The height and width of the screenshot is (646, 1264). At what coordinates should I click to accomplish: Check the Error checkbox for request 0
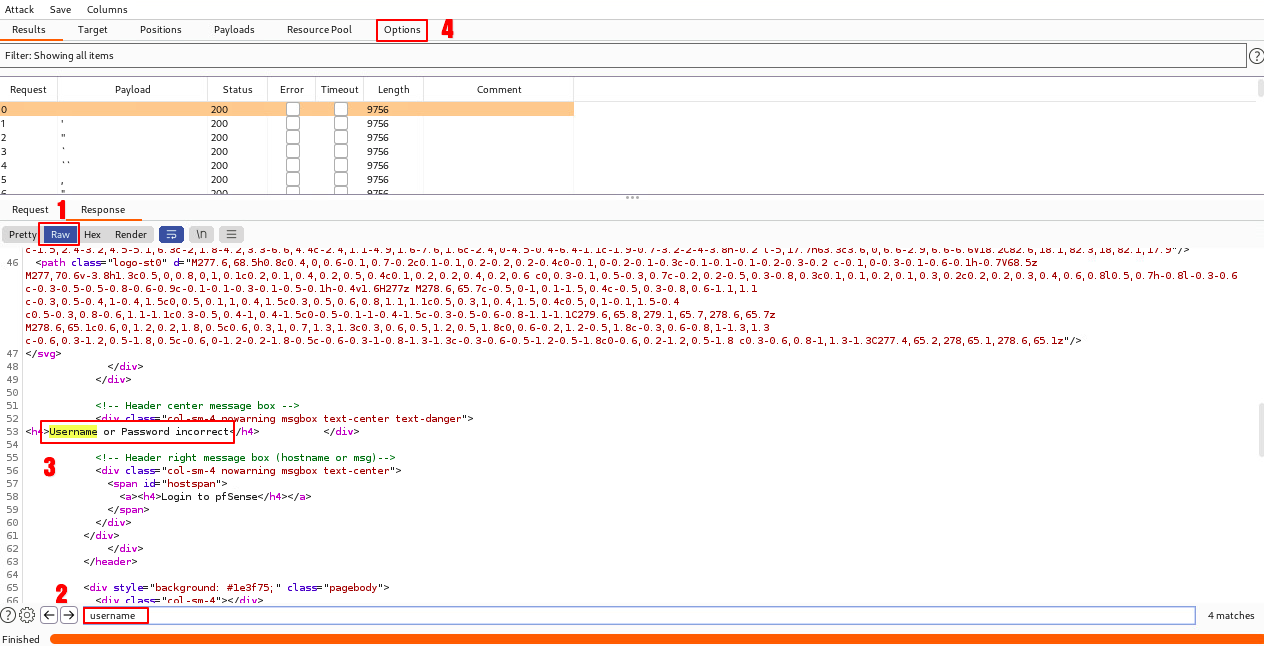coord(292,109)
